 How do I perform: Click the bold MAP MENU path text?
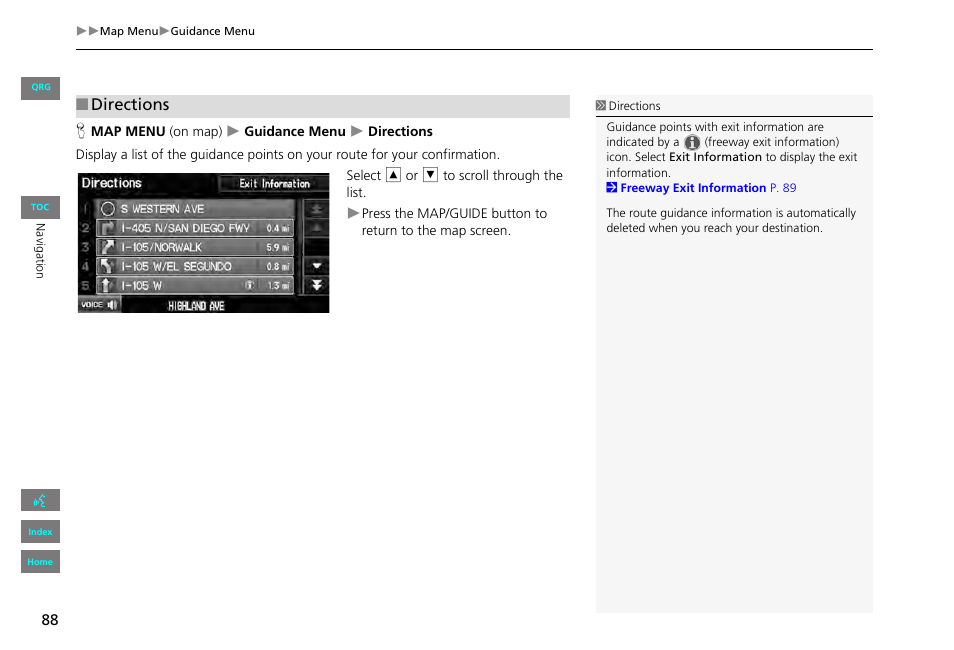pos(128,131)
